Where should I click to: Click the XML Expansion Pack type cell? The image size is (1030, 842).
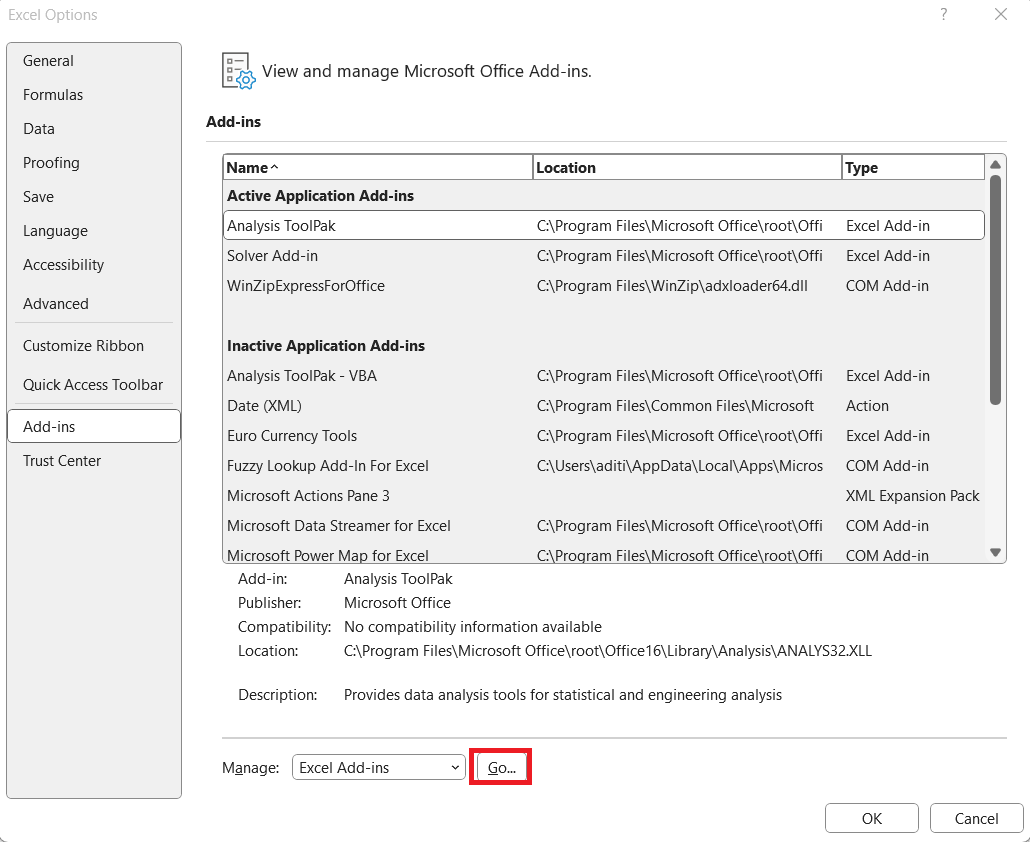tap(912, 496)
